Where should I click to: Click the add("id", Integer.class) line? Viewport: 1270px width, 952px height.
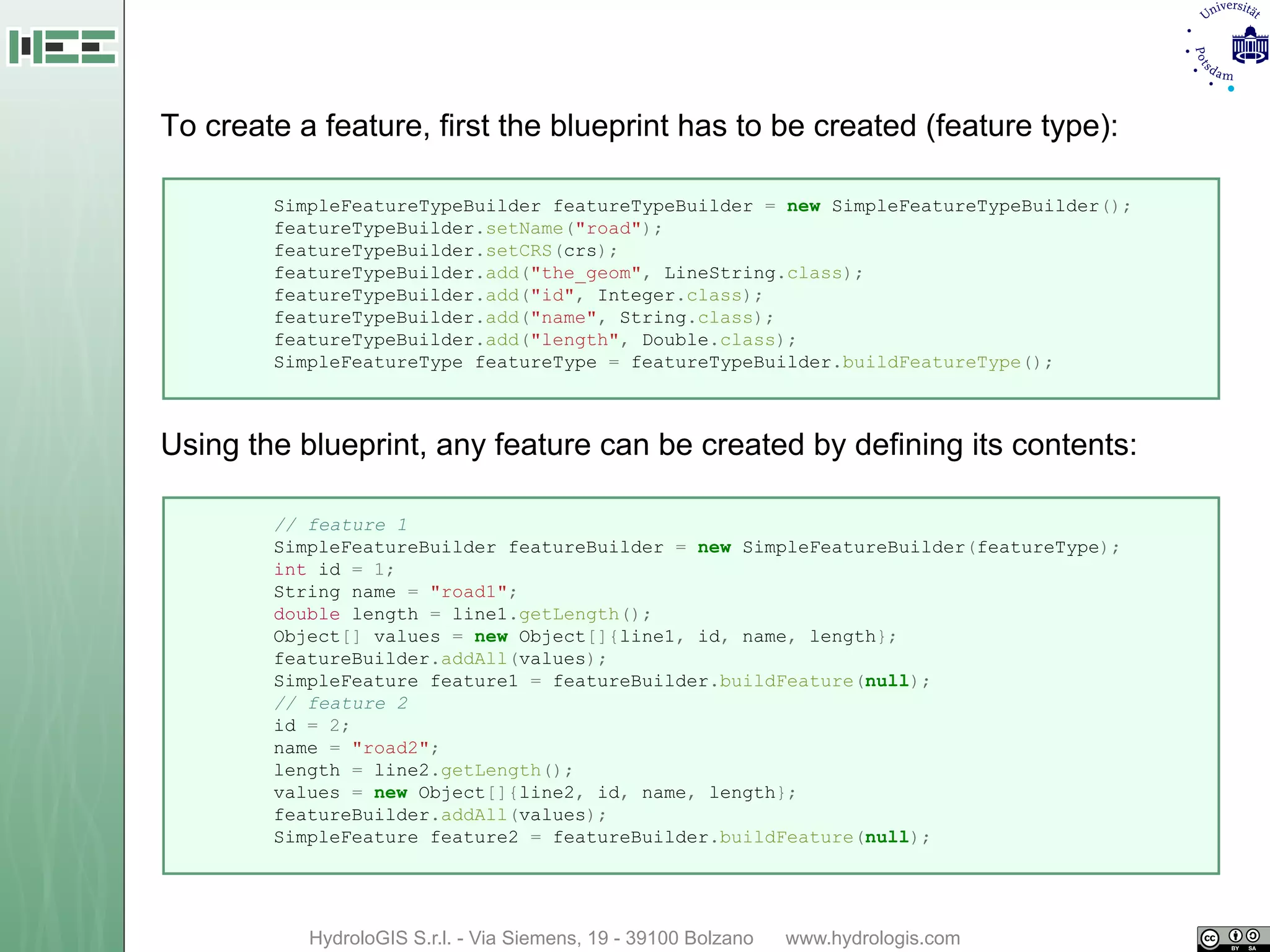pos(518,296)
